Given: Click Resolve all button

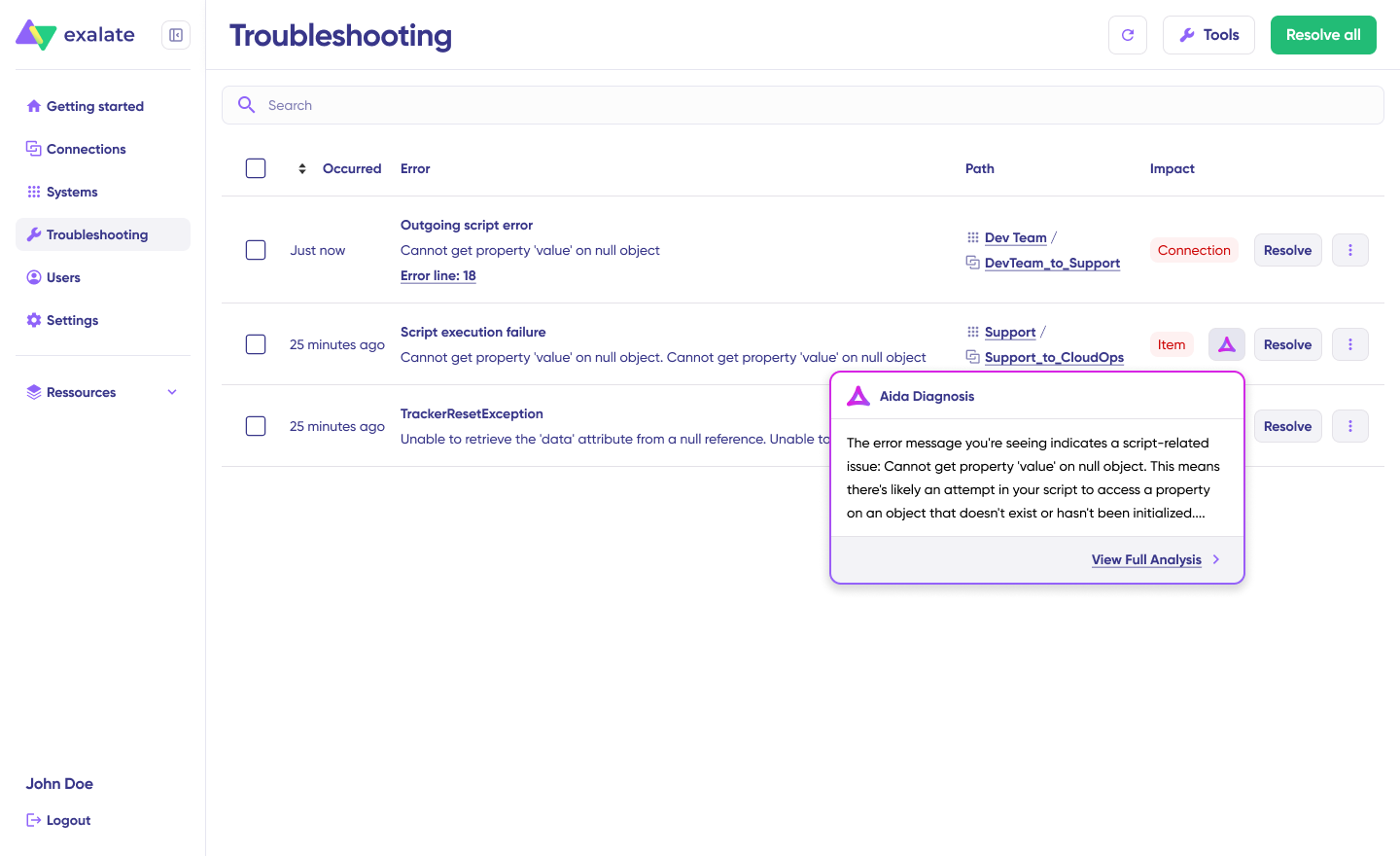Looking at the screenshot, I should tap(1323, 35).
